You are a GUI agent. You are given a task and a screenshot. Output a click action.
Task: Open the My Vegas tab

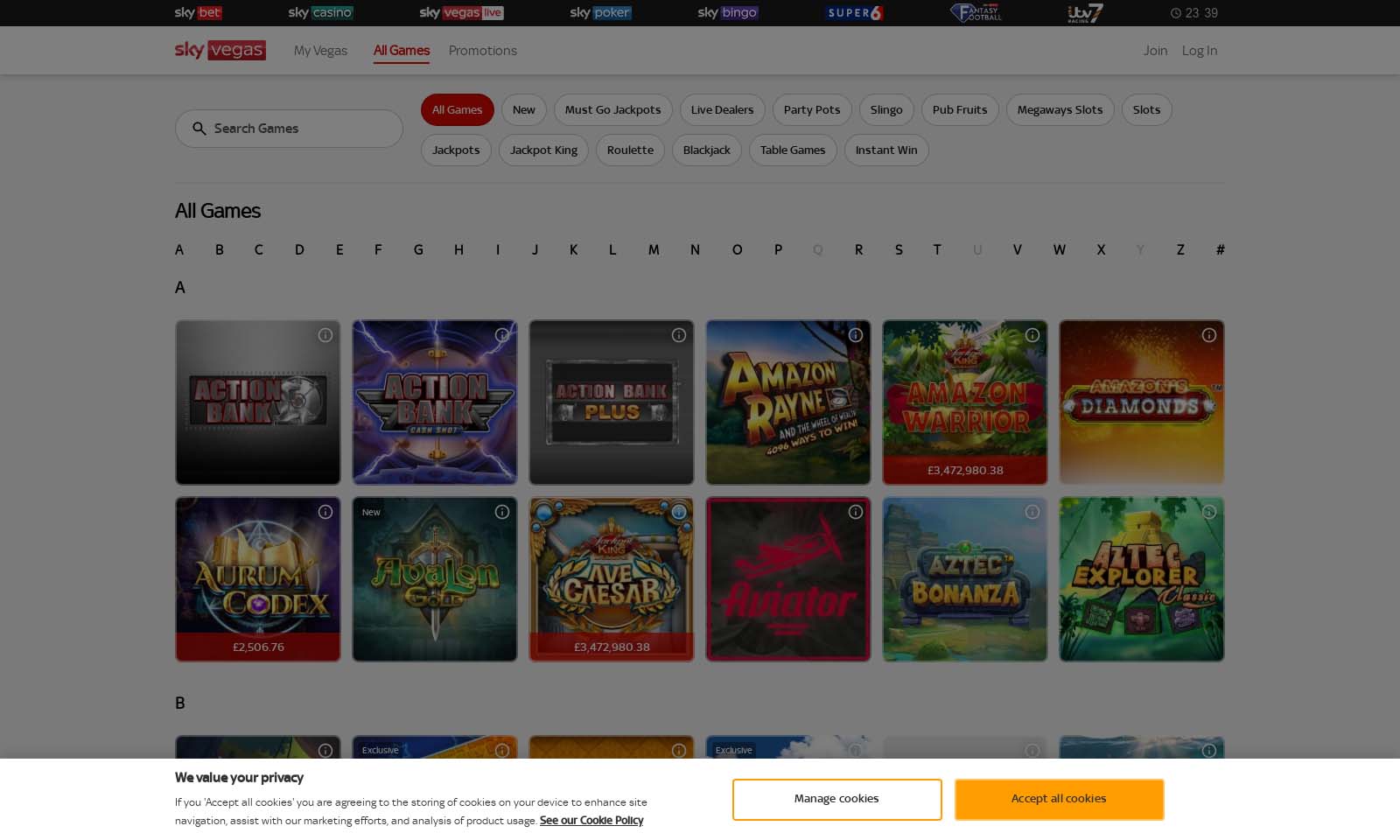click(x=319, y=50)
